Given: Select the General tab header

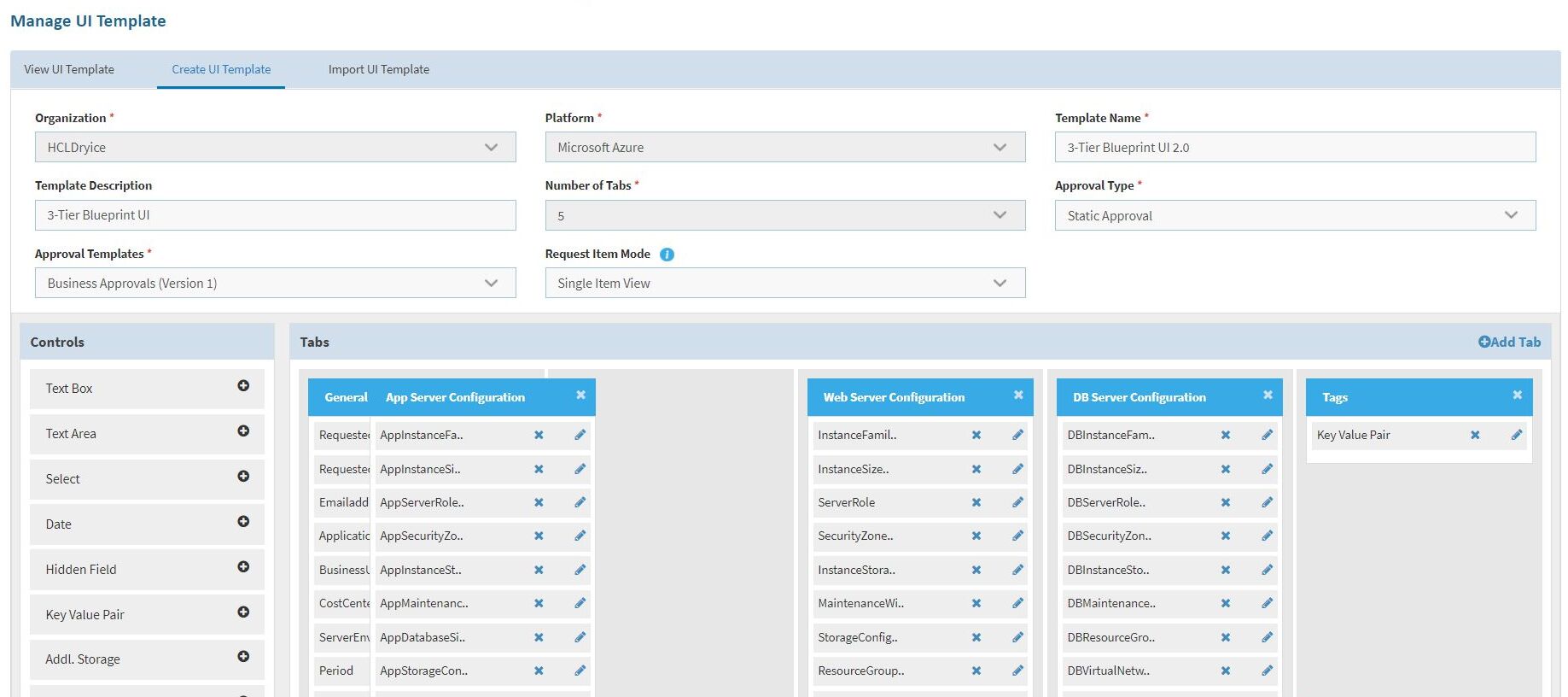Looking at the screenshot, I should [x=346, y=397].
